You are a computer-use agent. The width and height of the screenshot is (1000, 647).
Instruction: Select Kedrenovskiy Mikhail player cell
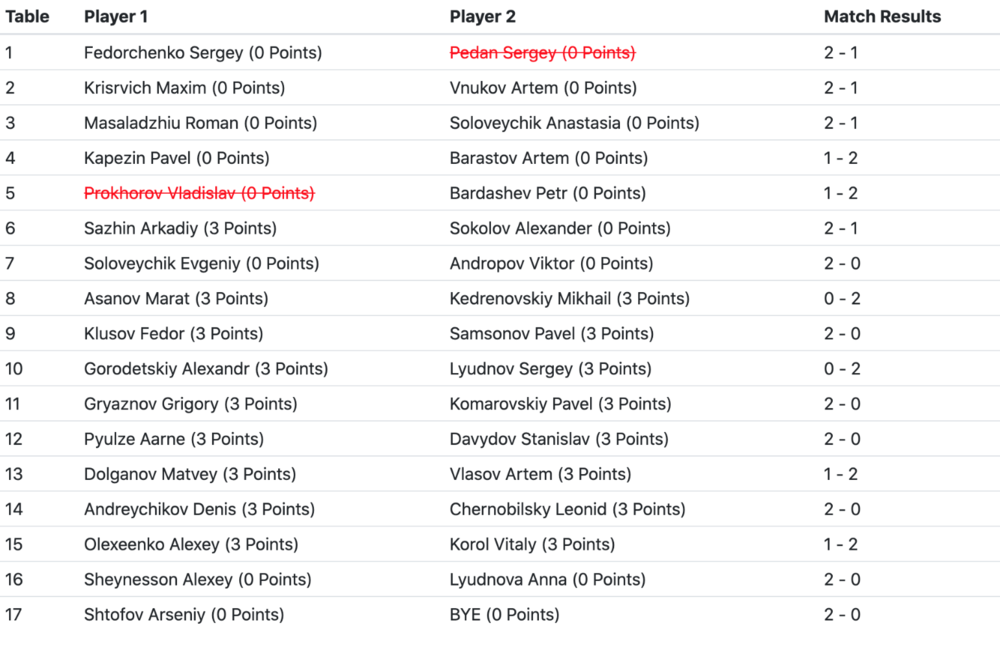point(569,299)
